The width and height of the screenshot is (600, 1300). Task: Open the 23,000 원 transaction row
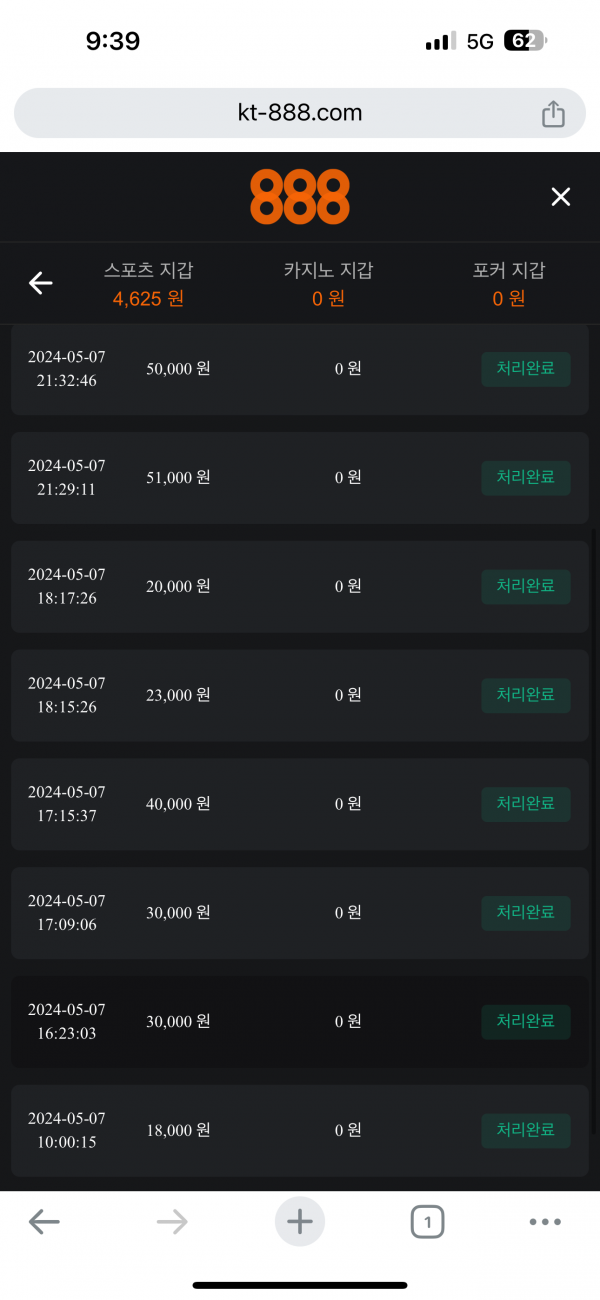(300, 695)
